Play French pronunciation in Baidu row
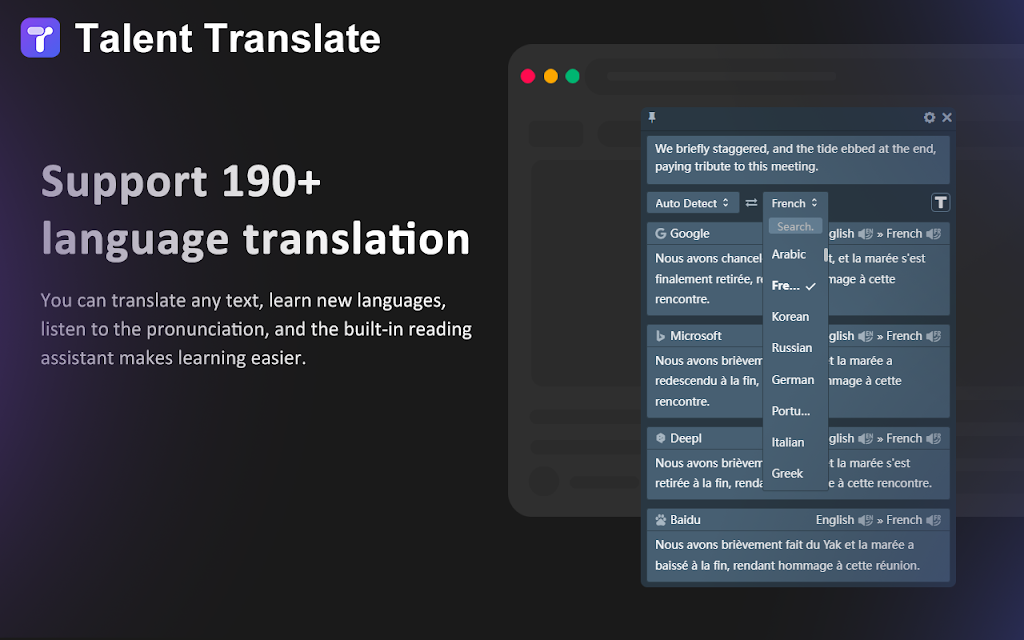Viewport: 1024px width, 640px height. pos(934,520)
